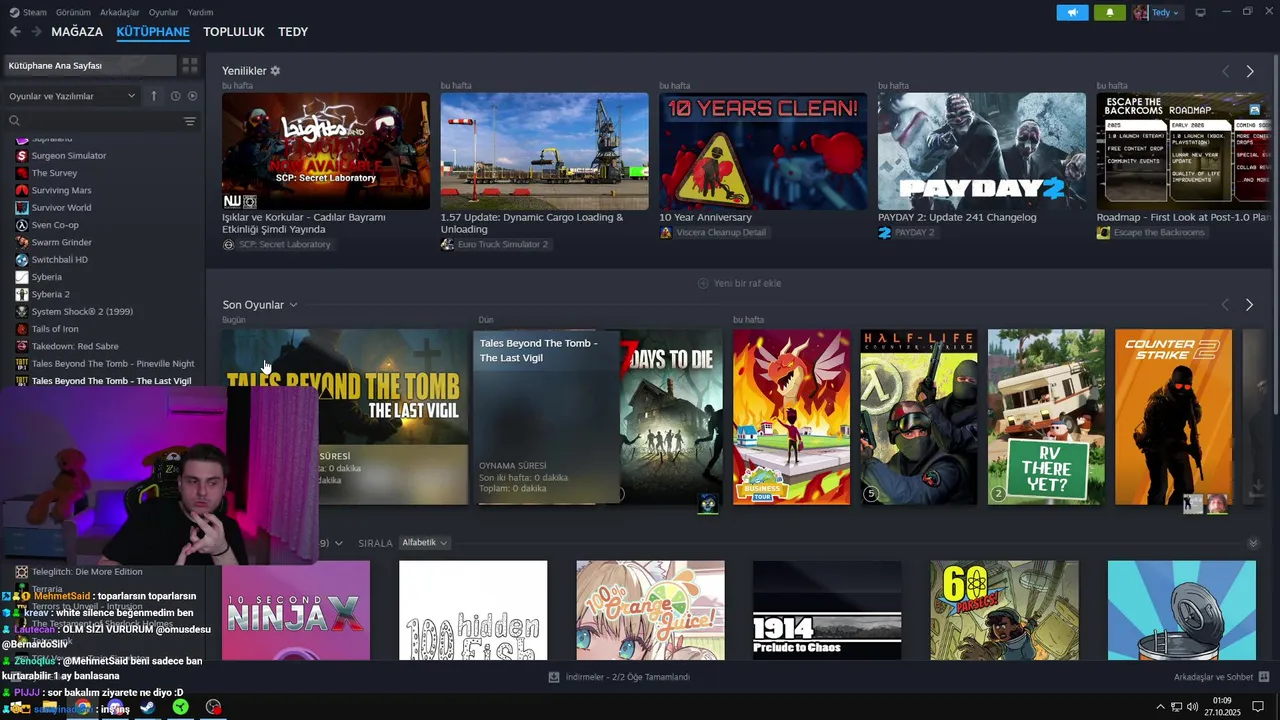Open SCP: Secret Laboratory news thumbnail
Image resolution: width=1280 pixels, height=720 pixels.
pos(326,151)
